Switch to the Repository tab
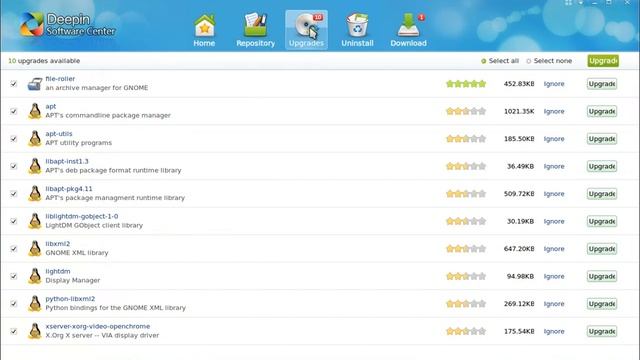The height and width of the screenshot is (360, 640). pos(256,30)
